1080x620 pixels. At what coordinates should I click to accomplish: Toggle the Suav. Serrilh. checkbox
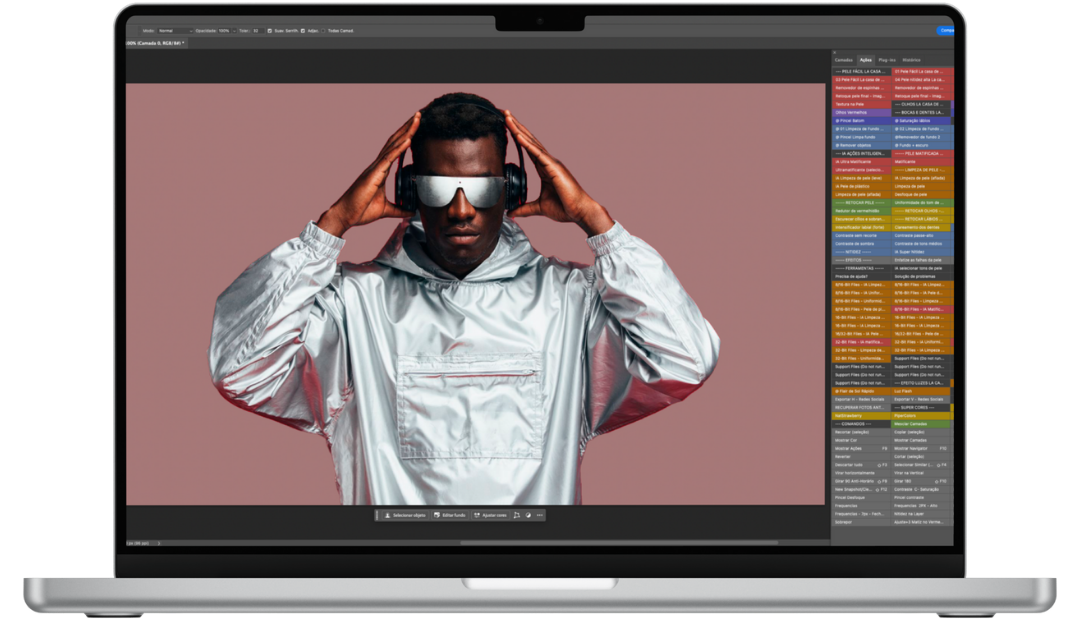[269, 31]
